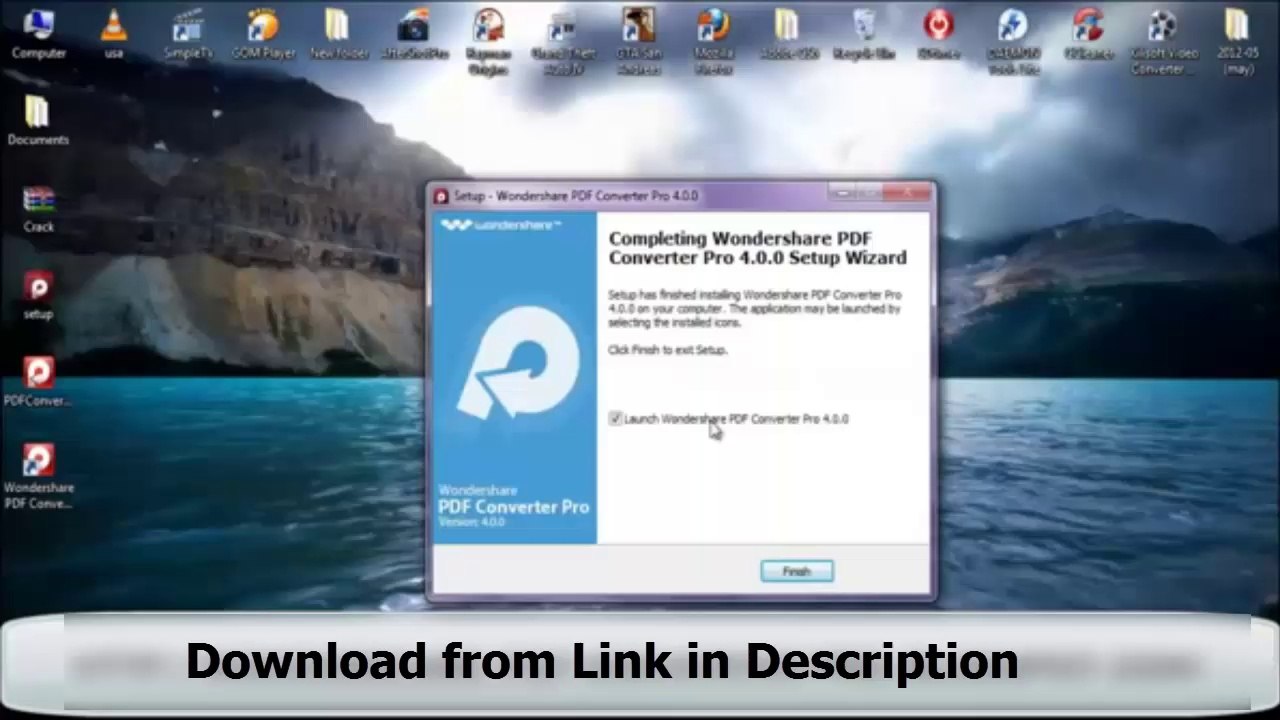
Task: Select the Crack archive desktop icon
Action: click(39, 207)
